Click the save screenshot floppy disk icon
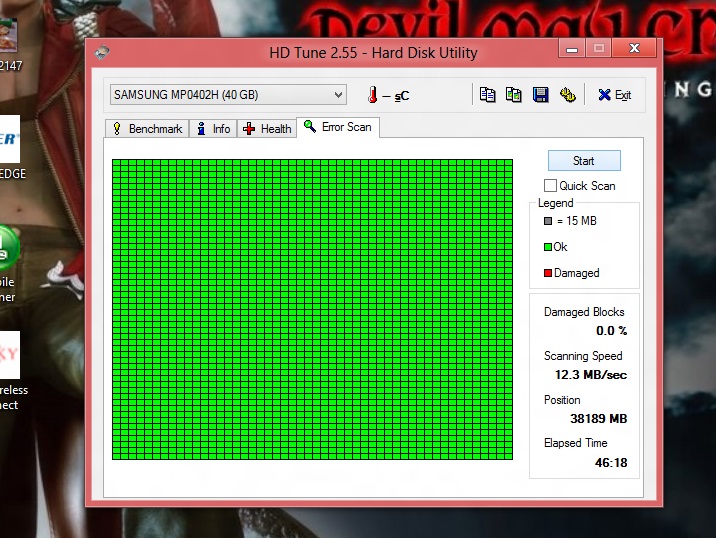The image size is (716, 538). coord(540,95)
